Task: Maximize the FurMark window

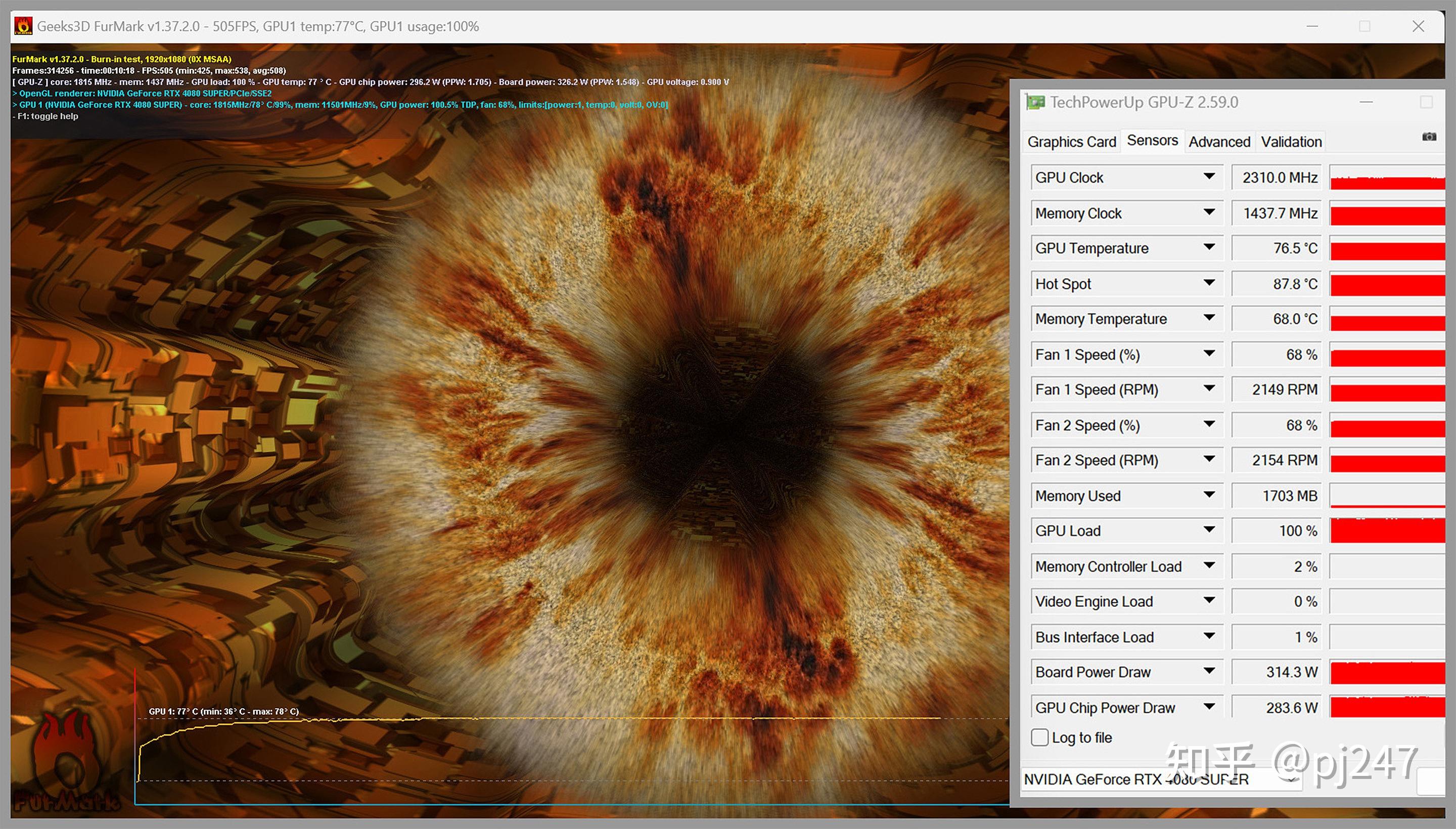Action: click(x=1364, y=26)
